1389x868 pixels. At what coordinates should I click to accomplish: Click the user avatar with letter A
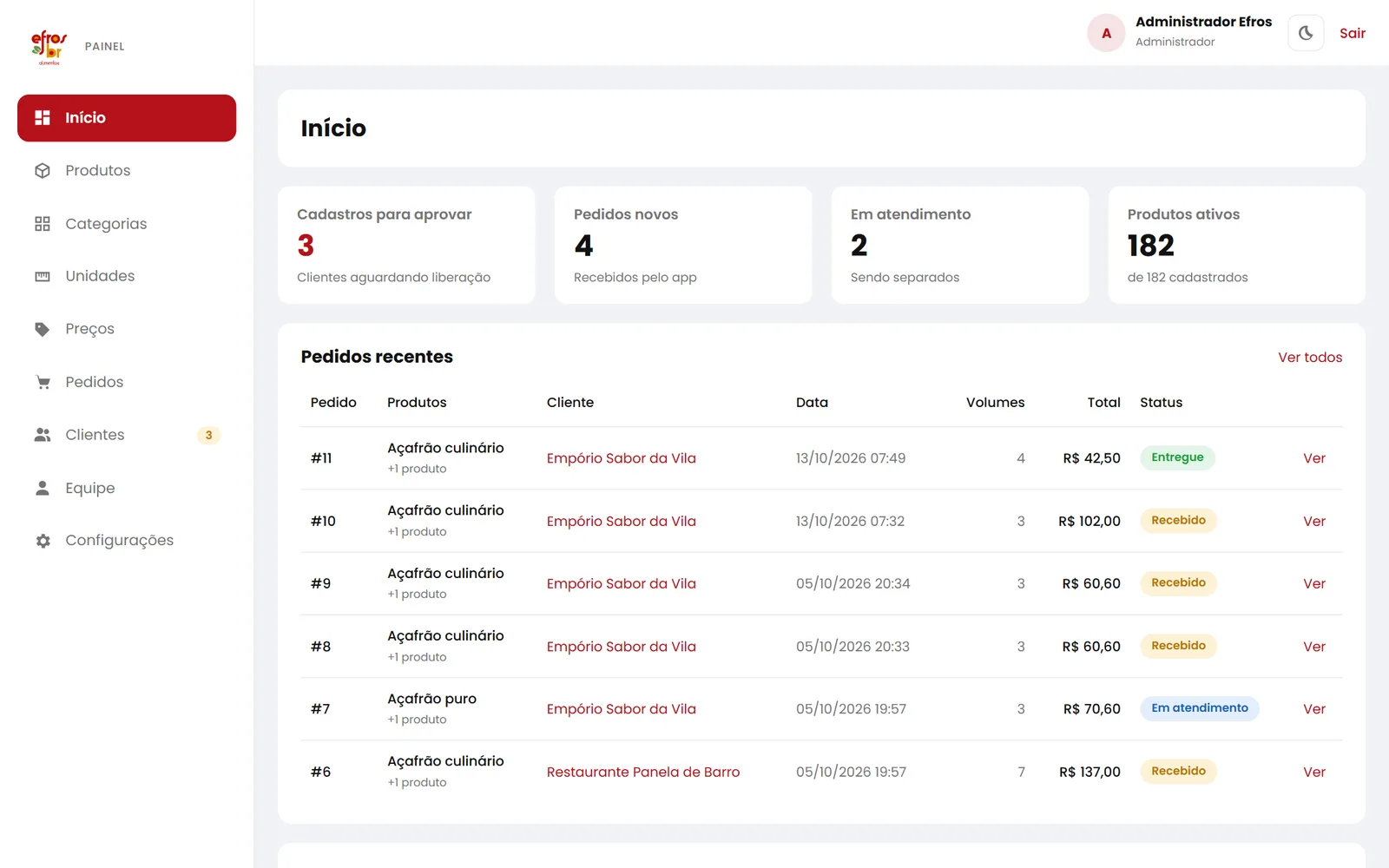(x=1106, y=33)
